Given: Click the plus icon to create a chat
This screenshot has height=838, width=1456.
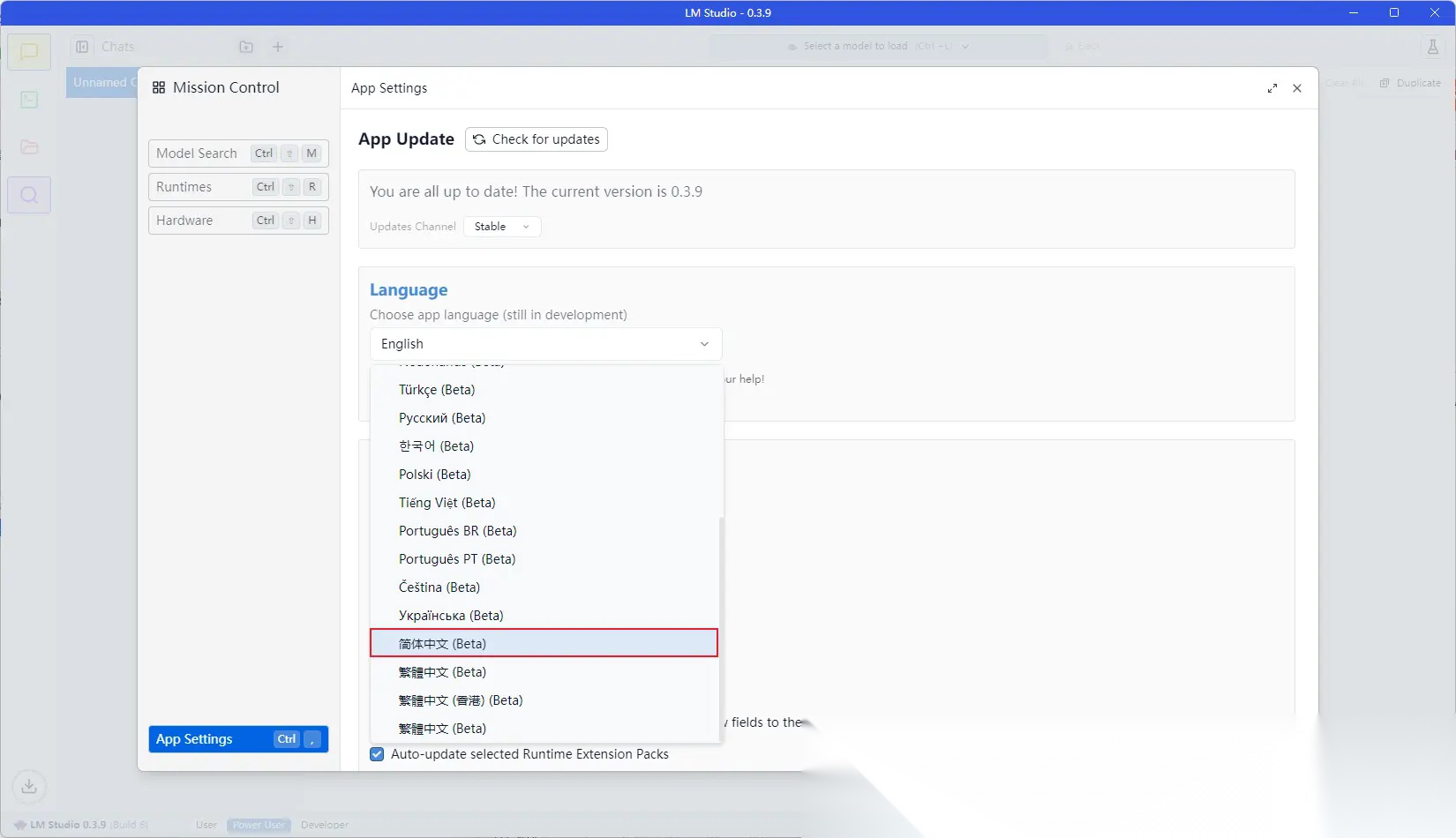Looking at the screenshot, I should click(x=278, y=47).
